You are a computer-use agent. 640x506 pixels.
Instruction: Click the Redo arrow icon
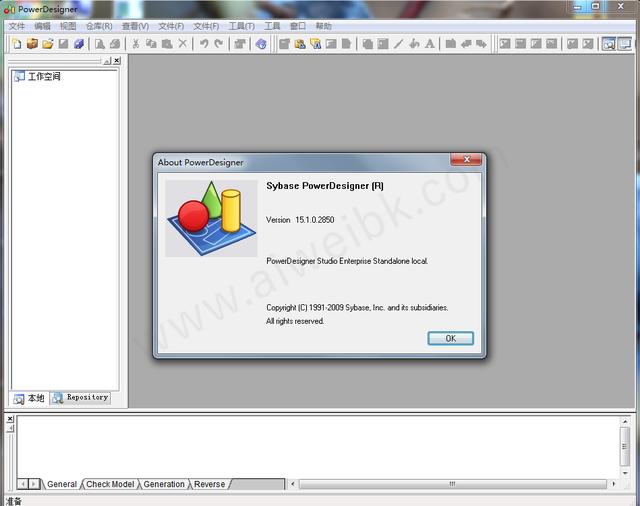[x=219, y=44]
